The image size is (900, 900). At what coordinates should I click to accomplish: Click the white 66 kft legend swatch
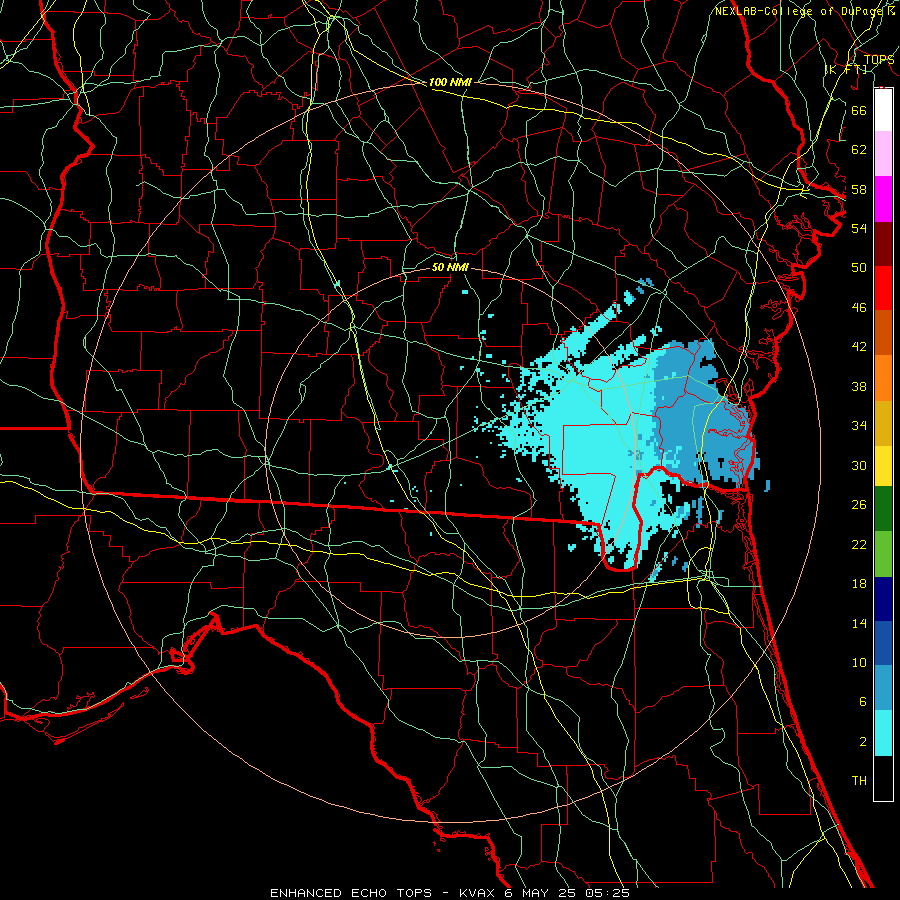tap(883, 110)
